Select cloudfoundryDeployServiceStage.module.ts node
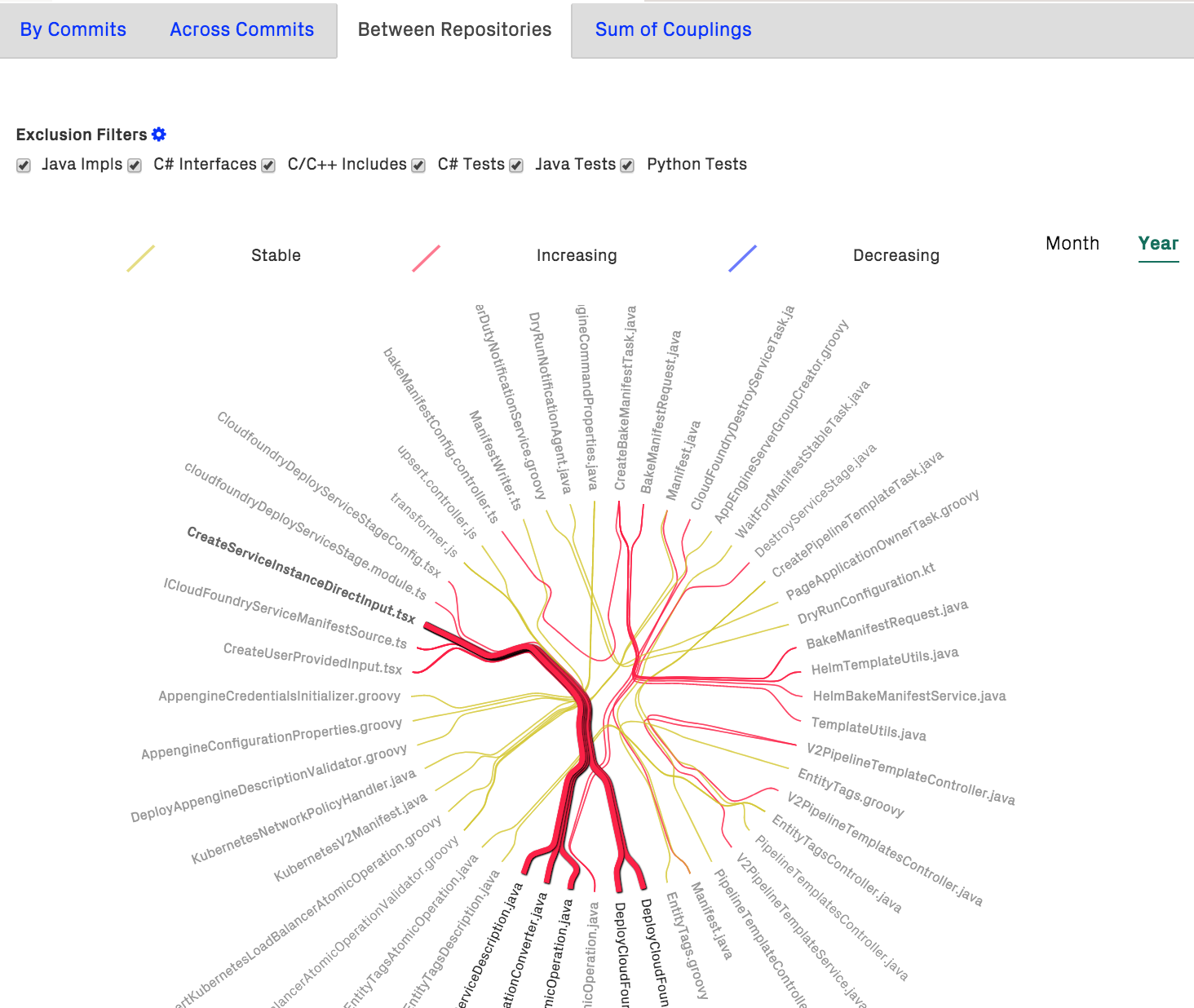 (x=305, y=530)
